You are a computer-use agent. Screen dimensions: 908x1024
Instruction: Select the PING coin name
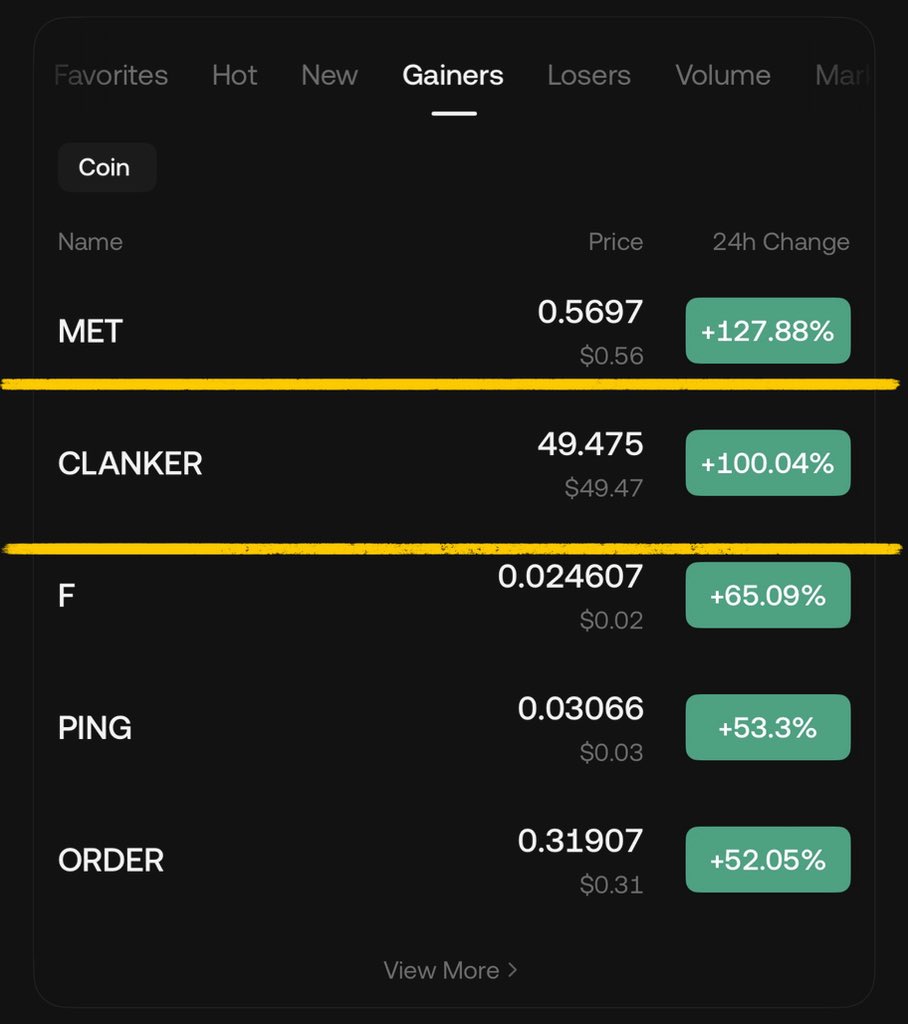(x=95, y=727)
